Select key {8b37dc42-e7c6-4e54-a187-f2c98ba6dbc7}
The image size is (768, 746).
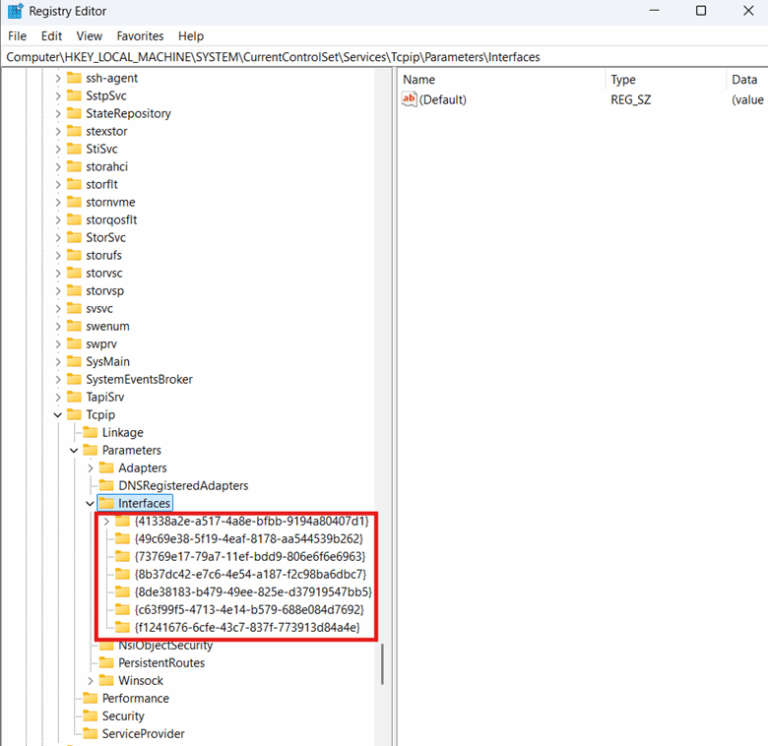pos(250,574)
